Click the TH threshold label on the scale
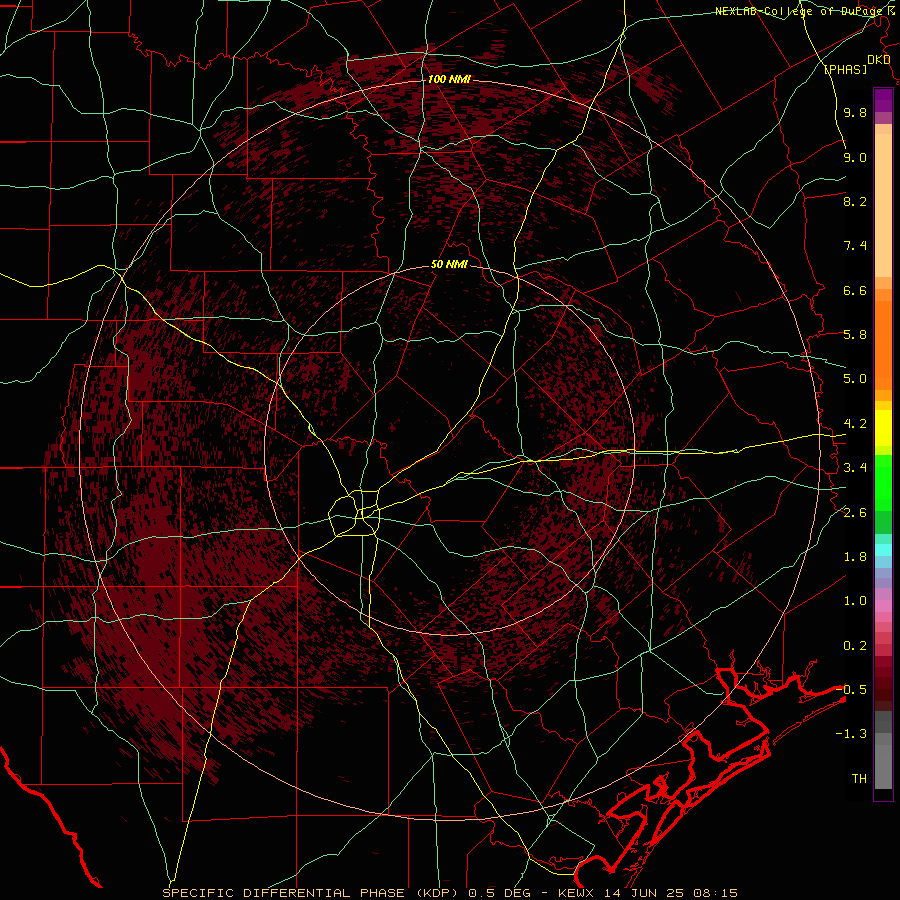 coord(859,779)
